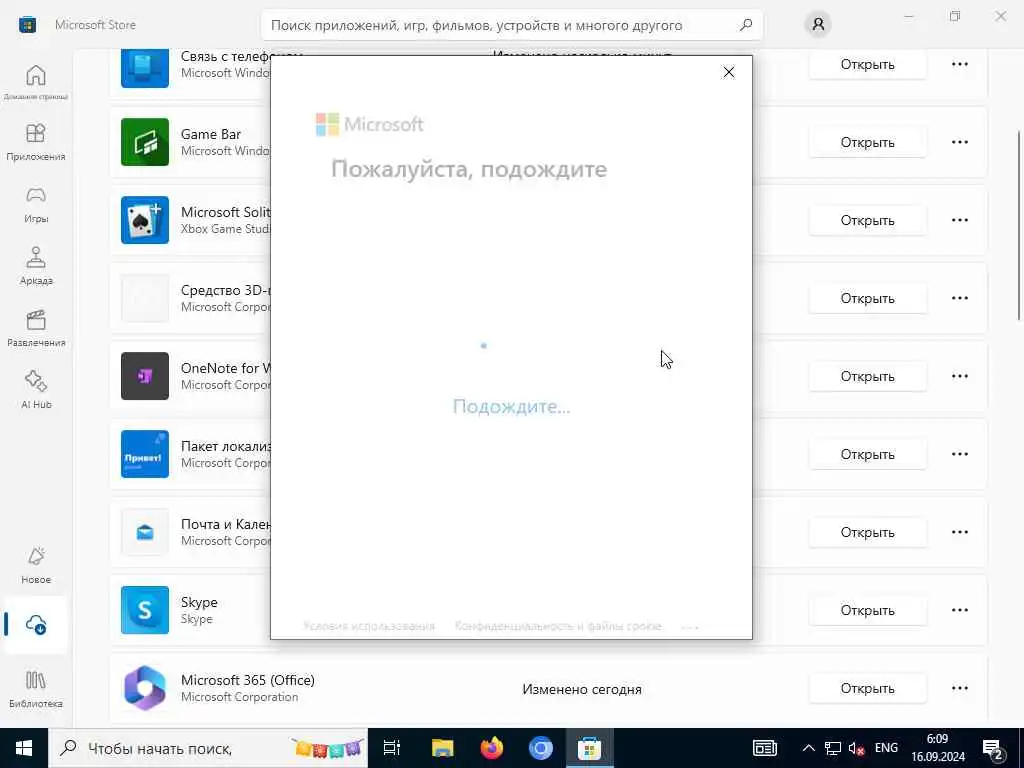Click the Изменено сегодня text
Viewport: 1024px width, 768px height.
tap(582, 689)
